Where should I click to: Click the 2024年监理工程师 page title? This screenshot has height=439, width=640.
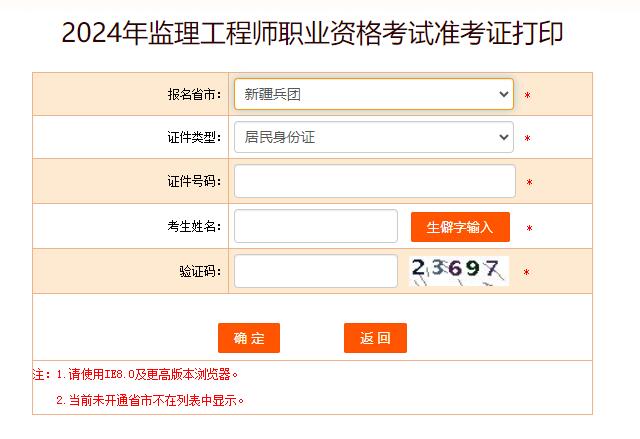(x=312, y=33)
